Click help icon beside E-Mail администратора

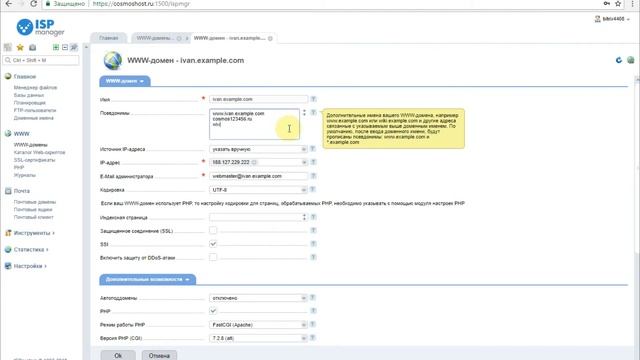pyautogui.click(x=313, y=176)
